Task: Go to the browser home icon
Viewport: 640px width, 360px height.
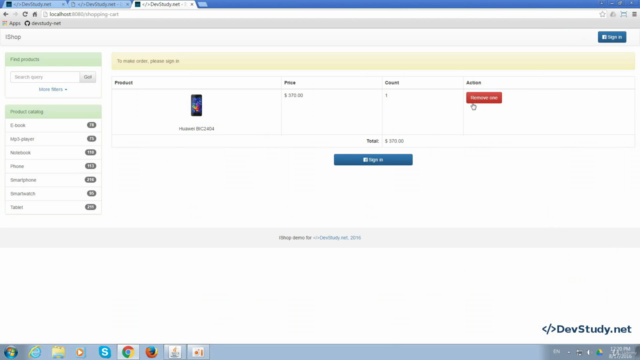Action: (x=35, y=14)
